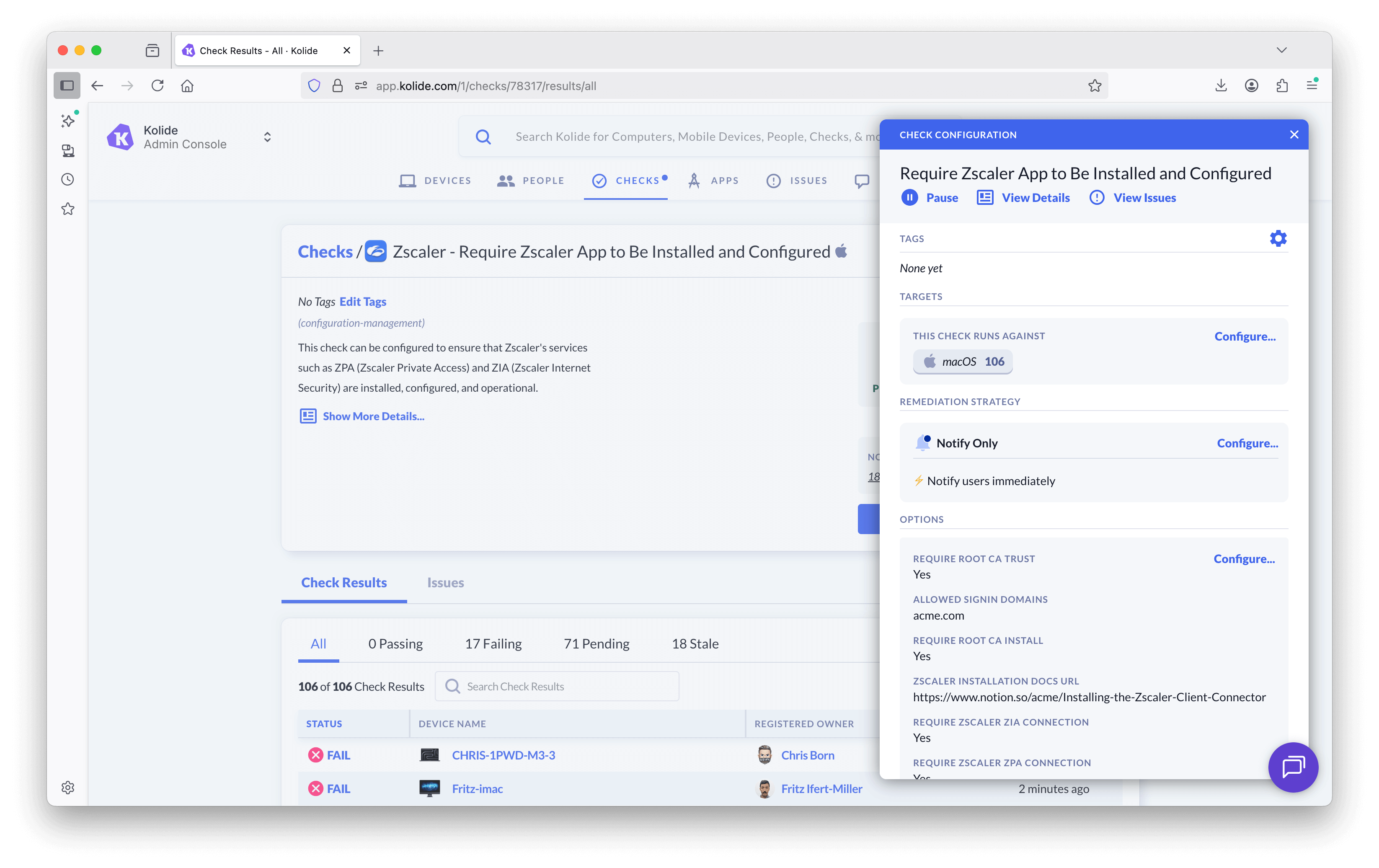Click the Tags gear settings icon
The height and width of the screenshot is (868, 1379).
click(1278, 238)
